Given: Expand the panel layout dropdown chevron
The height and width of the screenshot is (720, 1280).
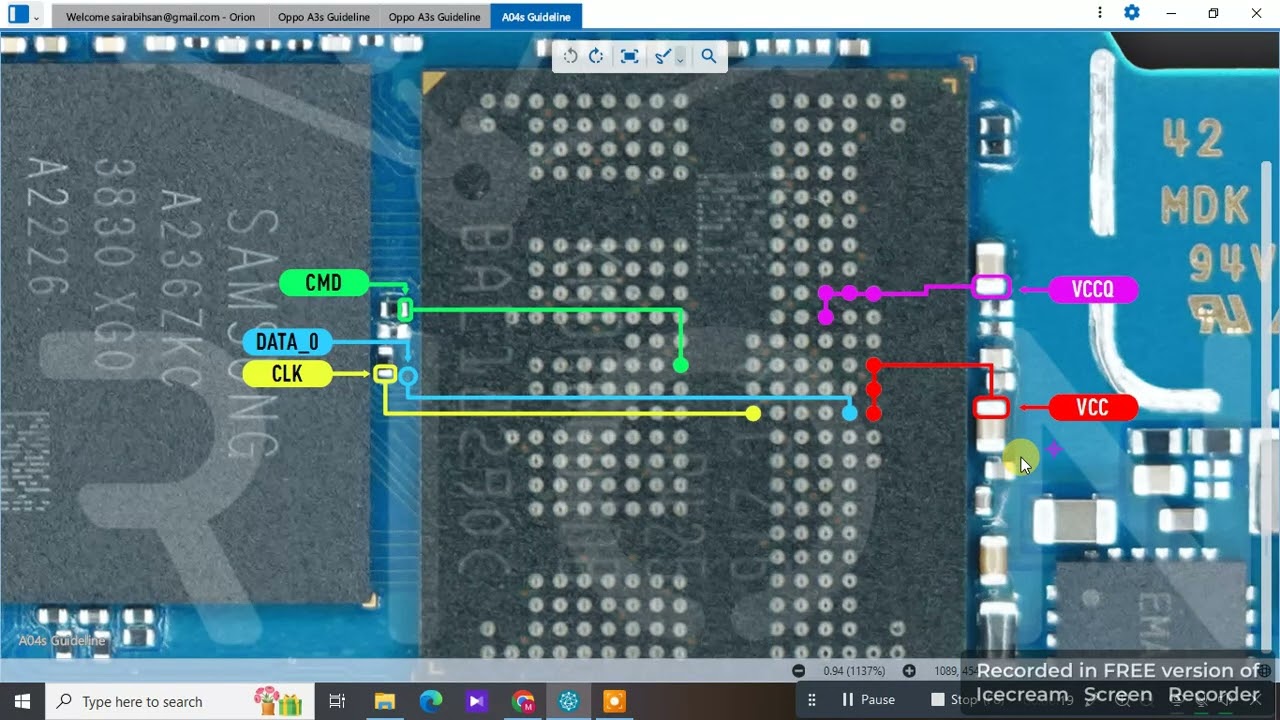Looking at the screenshot, I should coord(36,17).
